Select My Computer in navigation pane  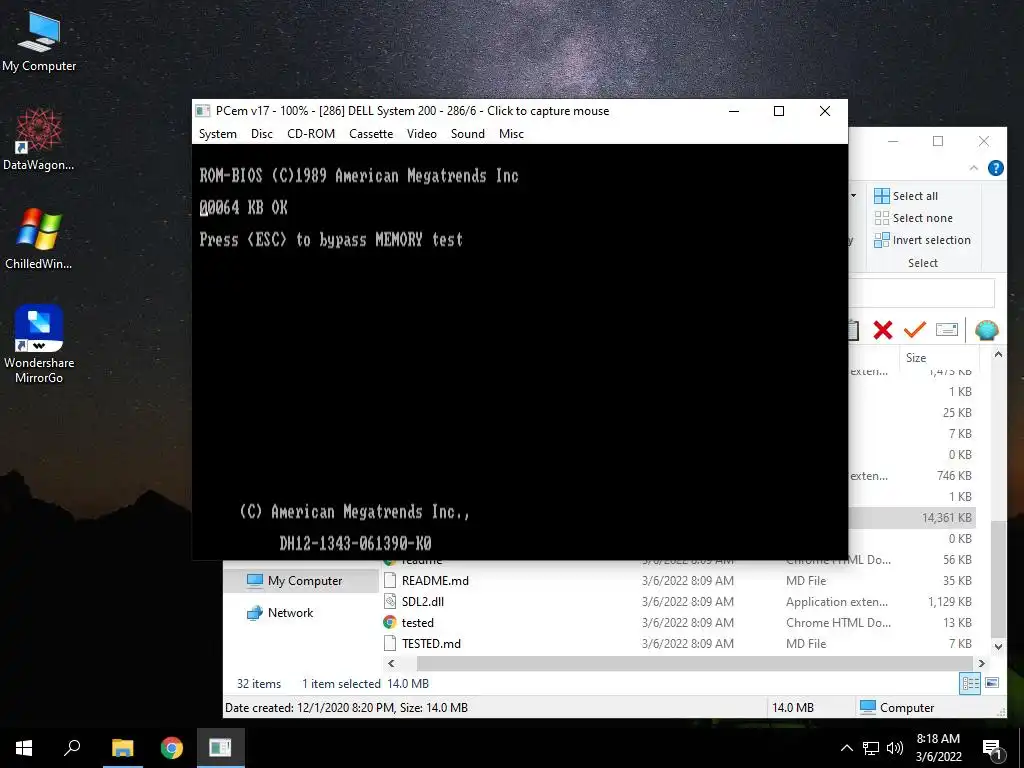[x=301, y=581]
